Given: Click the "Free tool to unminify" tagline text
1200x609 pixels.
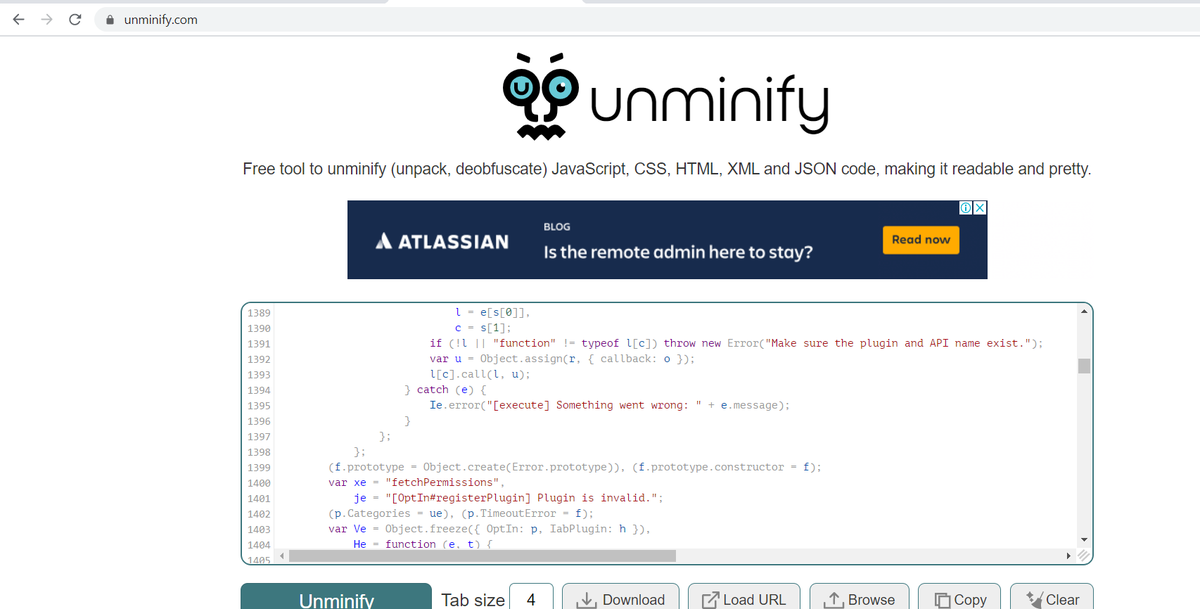Looking at the screenshot, I should (x=667, y=169).
